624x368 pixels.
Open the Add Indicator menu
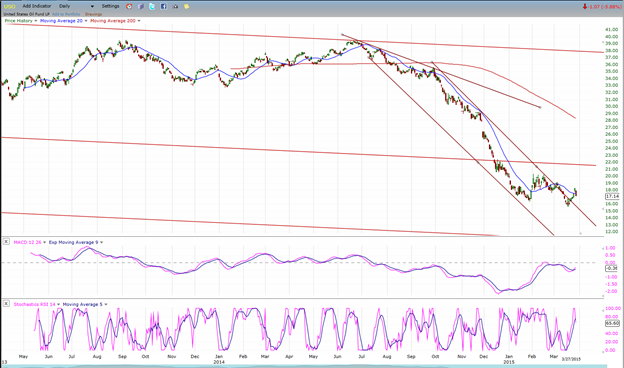(37, 6)
